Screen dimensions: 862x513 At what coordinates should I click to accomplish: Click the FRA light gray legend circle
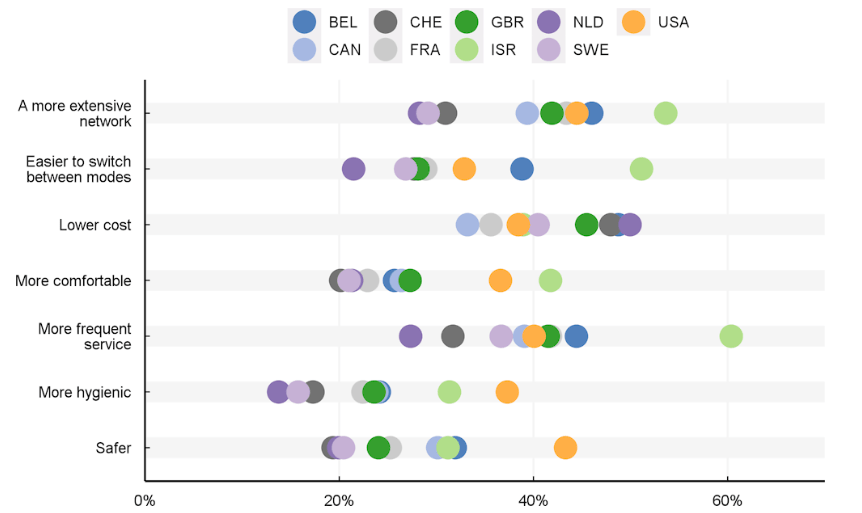pyautogui.click(x=385, y=49)
